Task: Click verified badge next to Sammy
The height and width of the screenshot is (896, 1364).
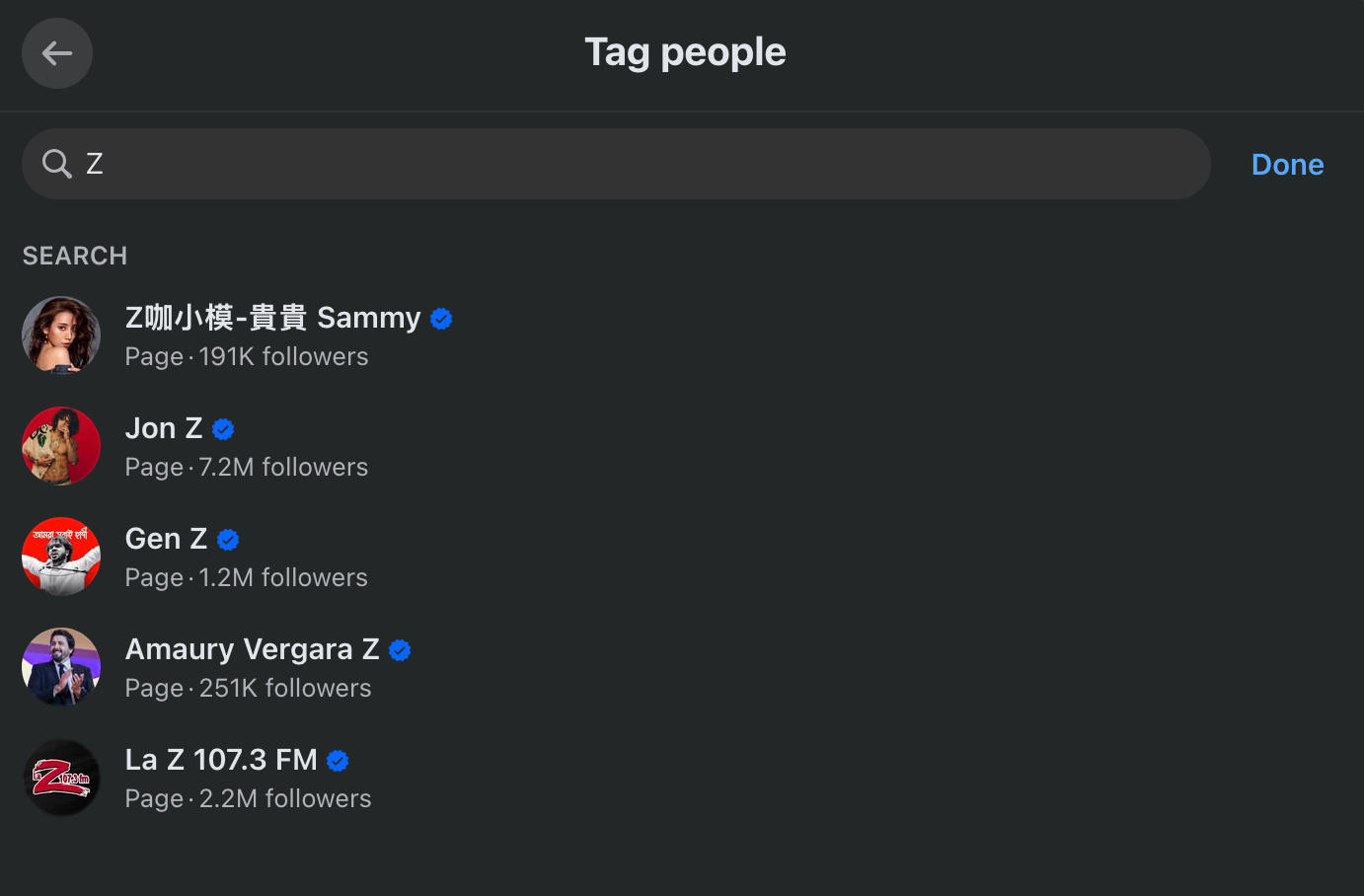Action: pos(441,319)
